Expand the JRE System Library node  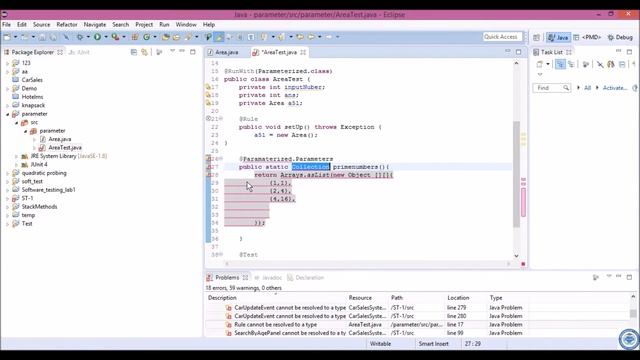17,156
